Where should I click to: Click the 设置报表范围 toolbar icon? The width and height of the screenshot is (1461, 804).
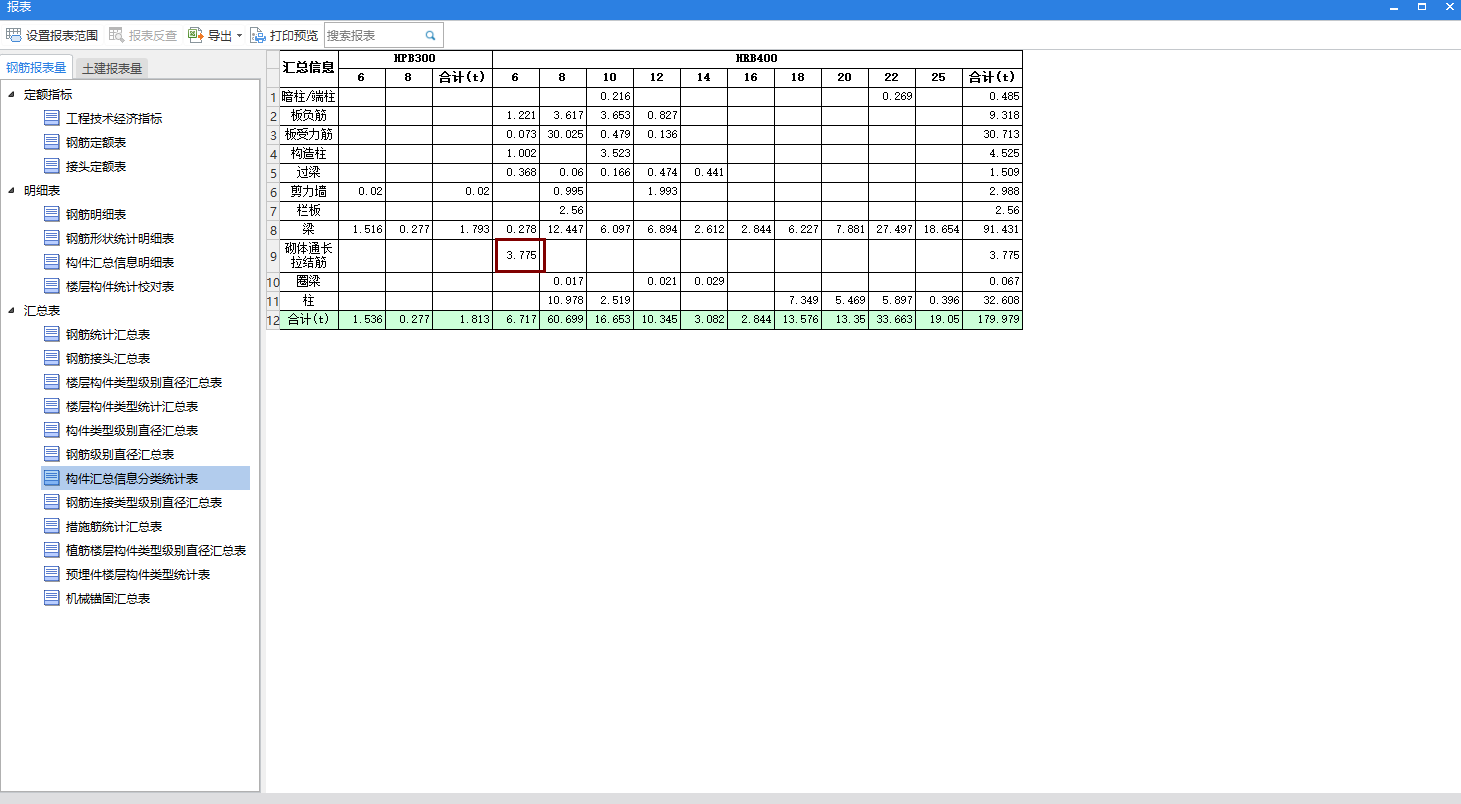[x=13, y=35]
